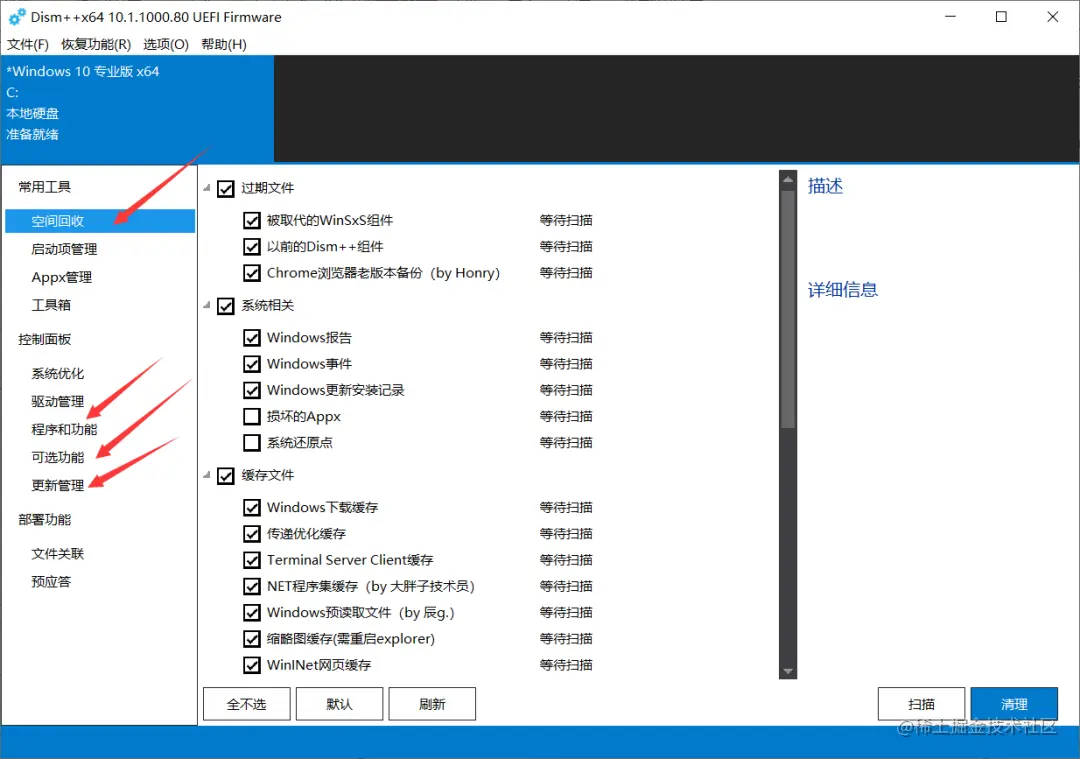
Task: Start scanning with the 扫描 button
Action: (922, 704)
